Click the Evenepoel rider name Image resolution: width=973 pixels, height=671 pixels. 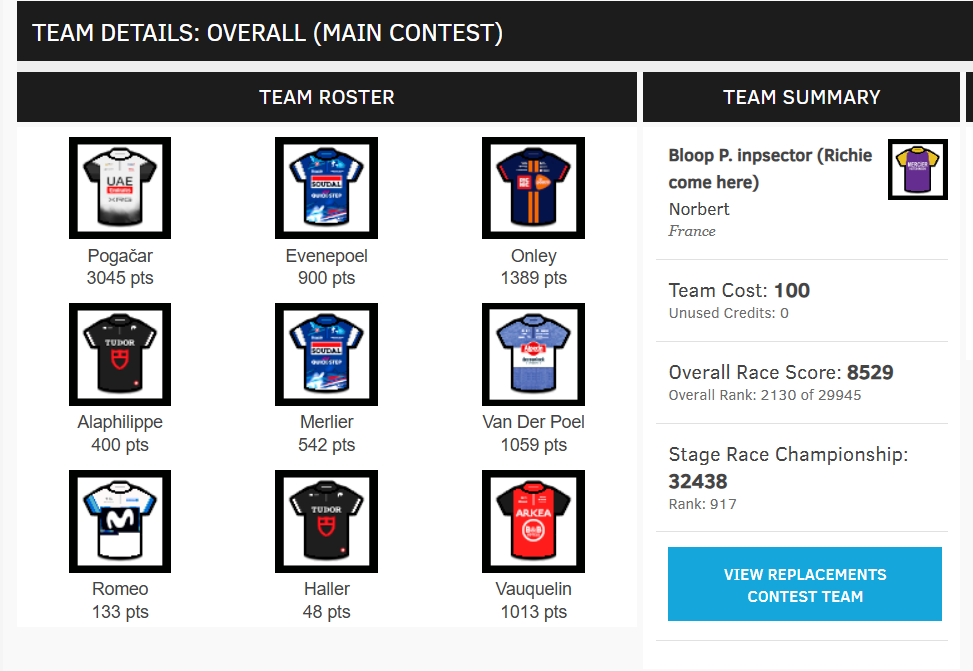coord(326,256)
